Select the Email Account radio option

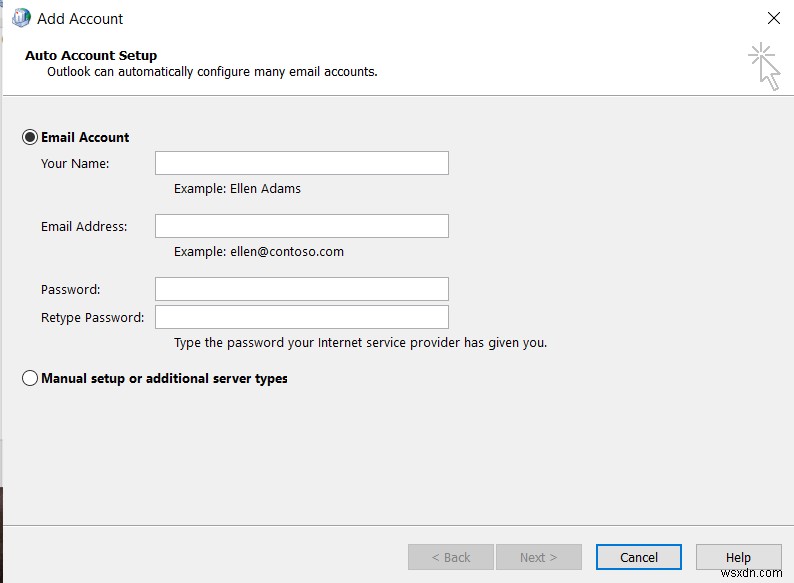point(30,137)
